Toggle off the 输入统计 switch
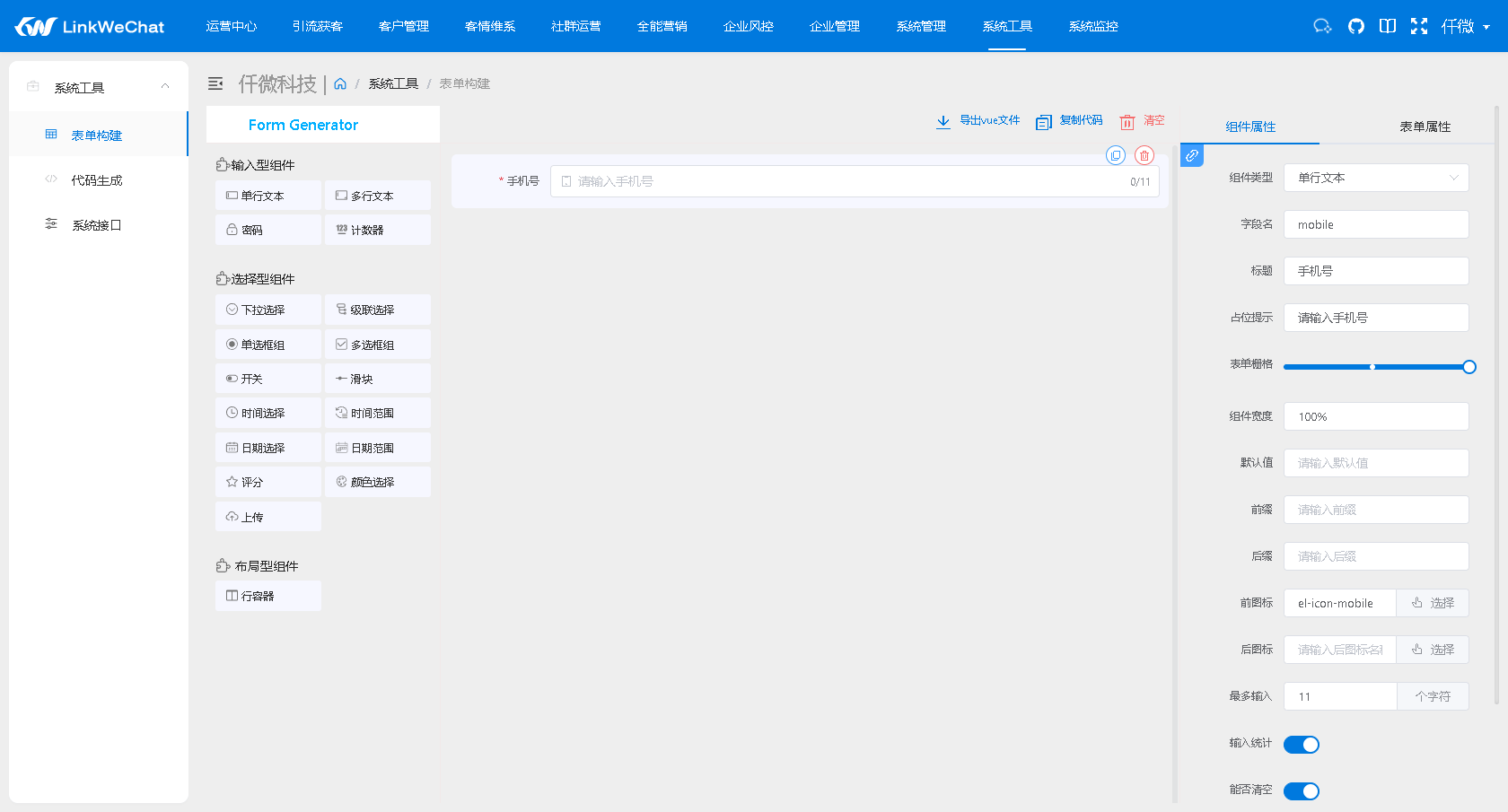 (x=1302, y=744)
